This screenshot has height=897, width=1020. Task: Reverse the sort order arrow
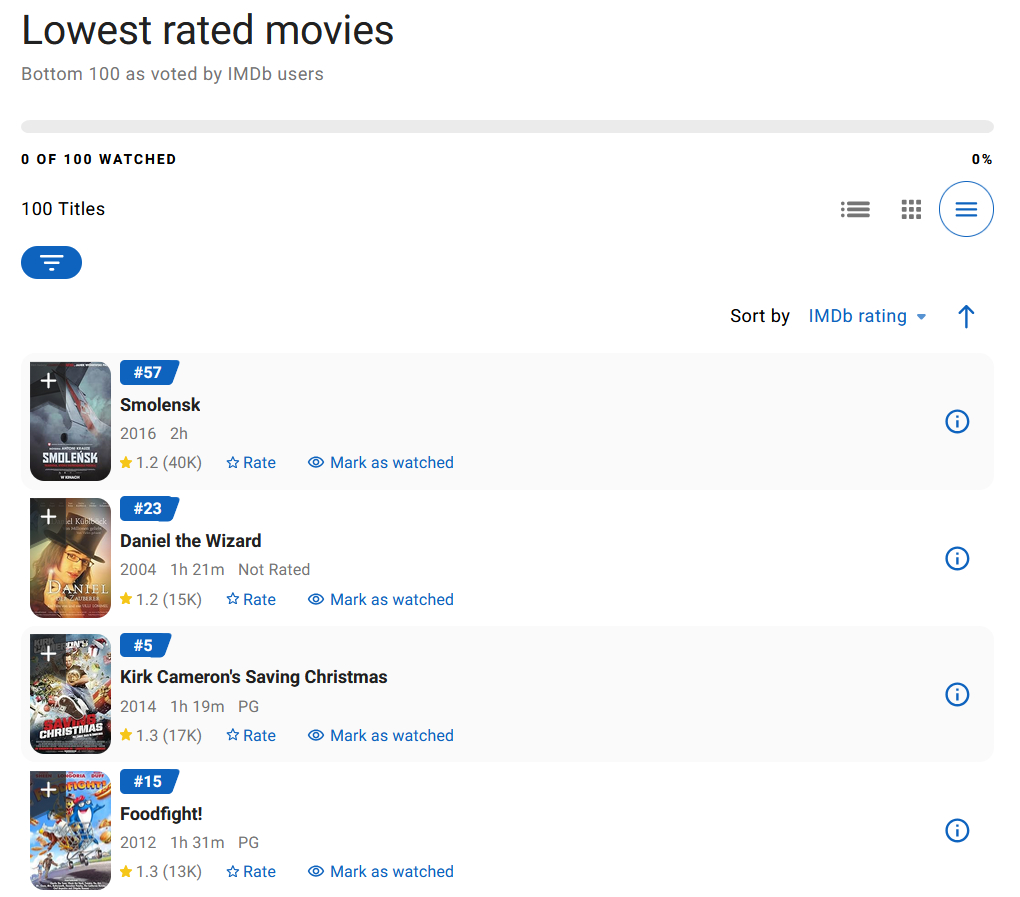(x=966, y=317)
